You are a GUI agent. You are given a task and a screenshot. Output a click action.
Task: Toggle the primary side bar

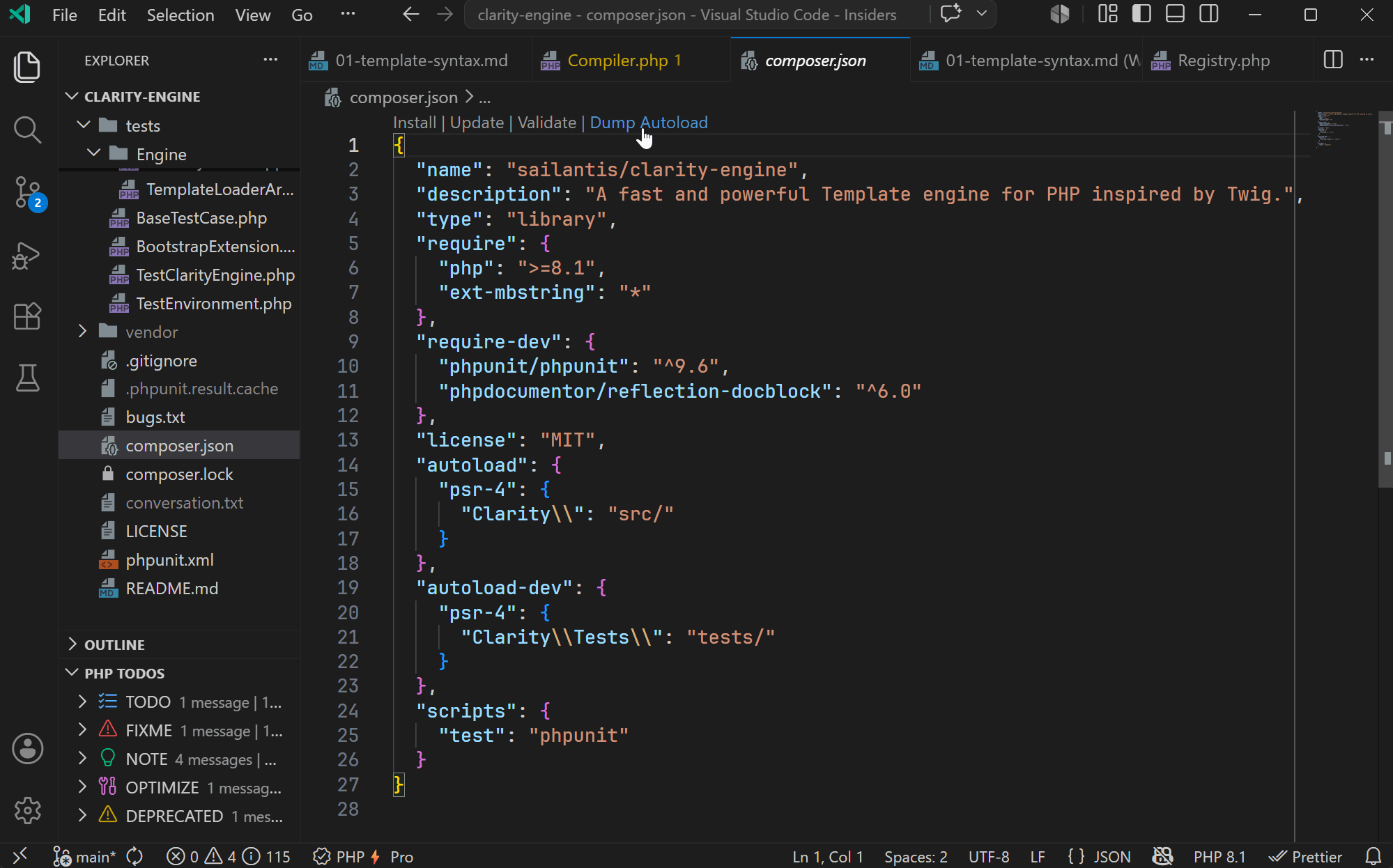pos(1141,14)
